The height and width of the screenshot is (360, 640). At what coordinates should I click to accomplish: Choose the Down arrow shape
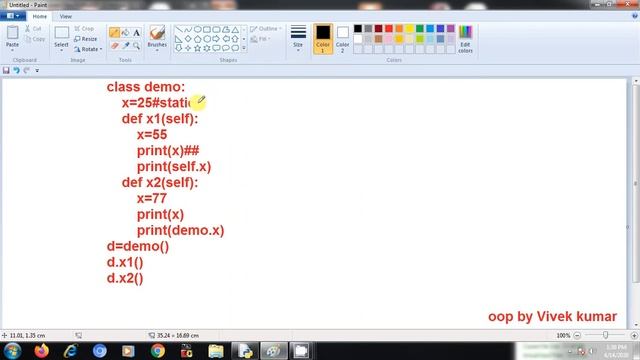(178, 48)
